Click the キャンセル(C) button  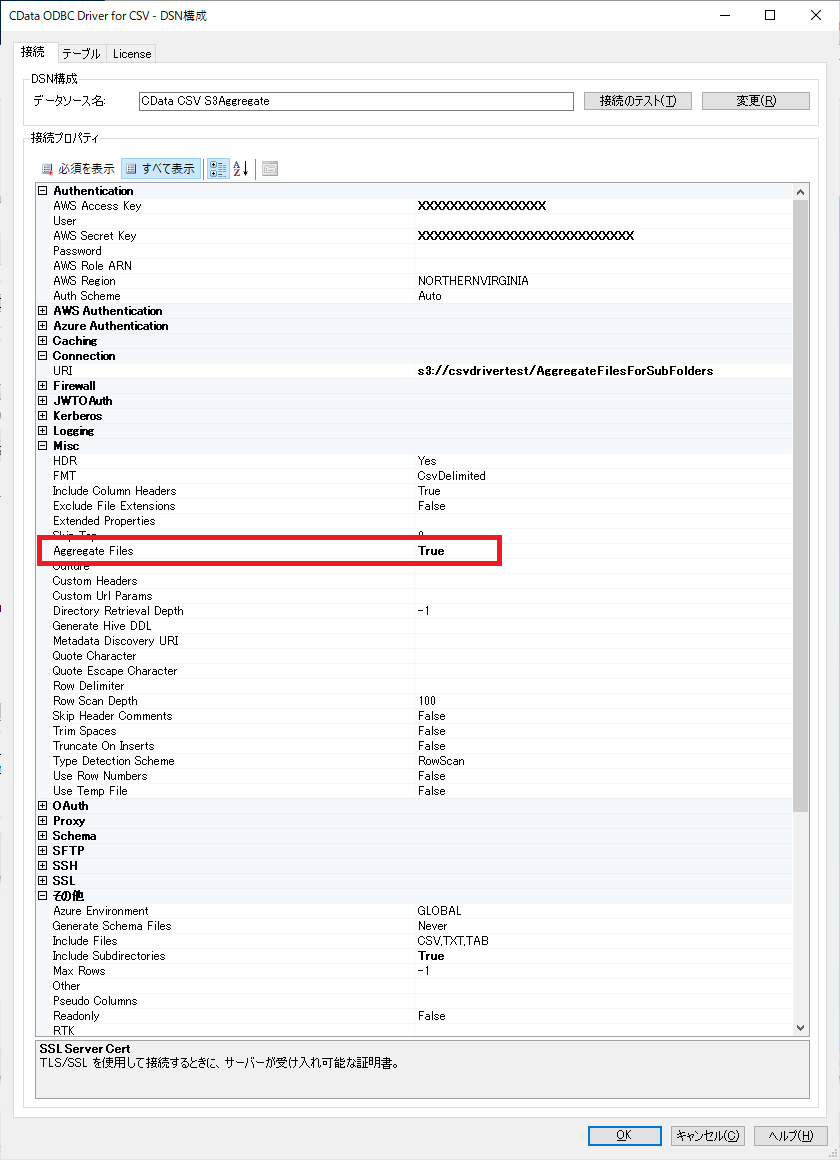(x=708, y=1136)
